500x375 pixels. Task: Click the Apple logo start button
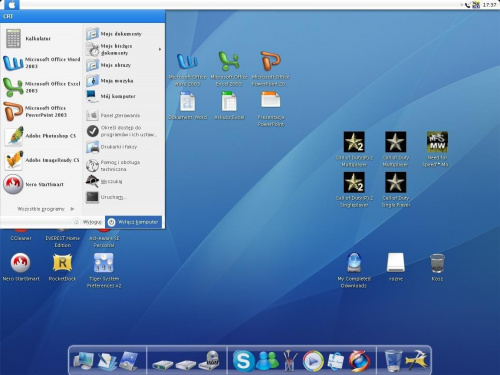point(12,5)
